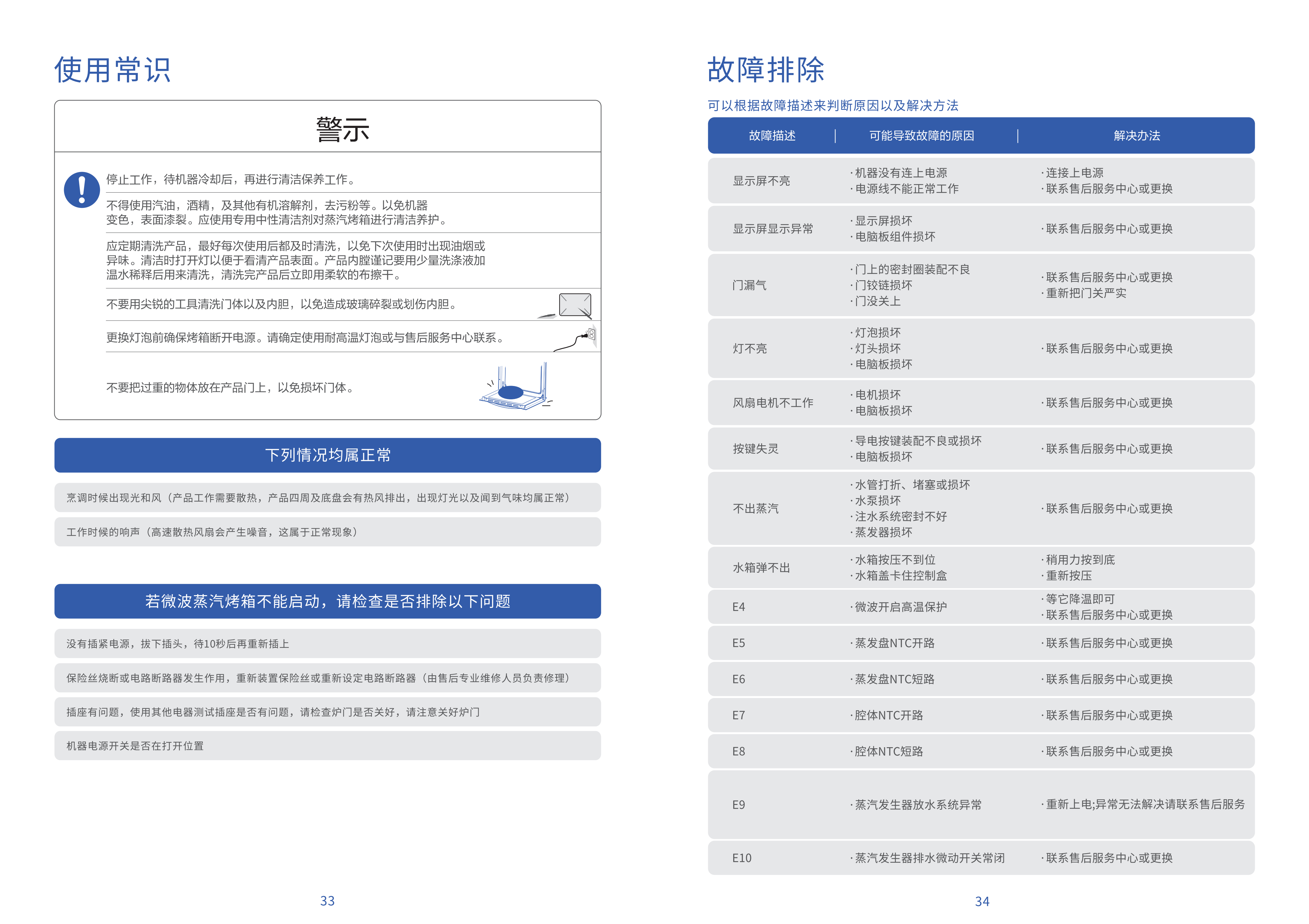Select the 若微波蒸汽烤箱不能启动 blue banner
Image resolution: width=1309 pixels, height=924 pixels.
tap(327, 601)
